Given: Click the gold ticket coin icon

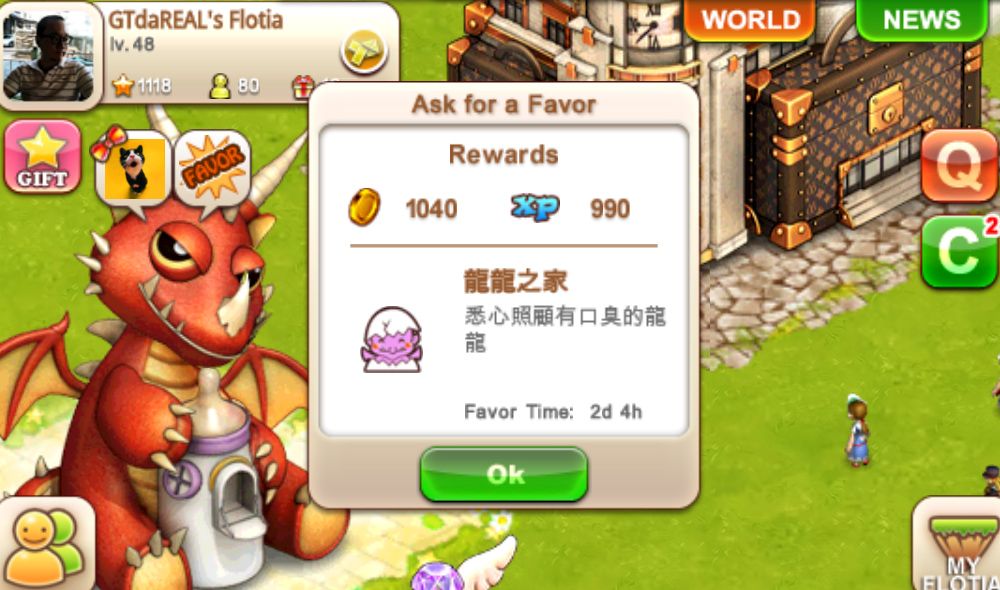Looking at the screenshot, I should click(x=364, y=50).
